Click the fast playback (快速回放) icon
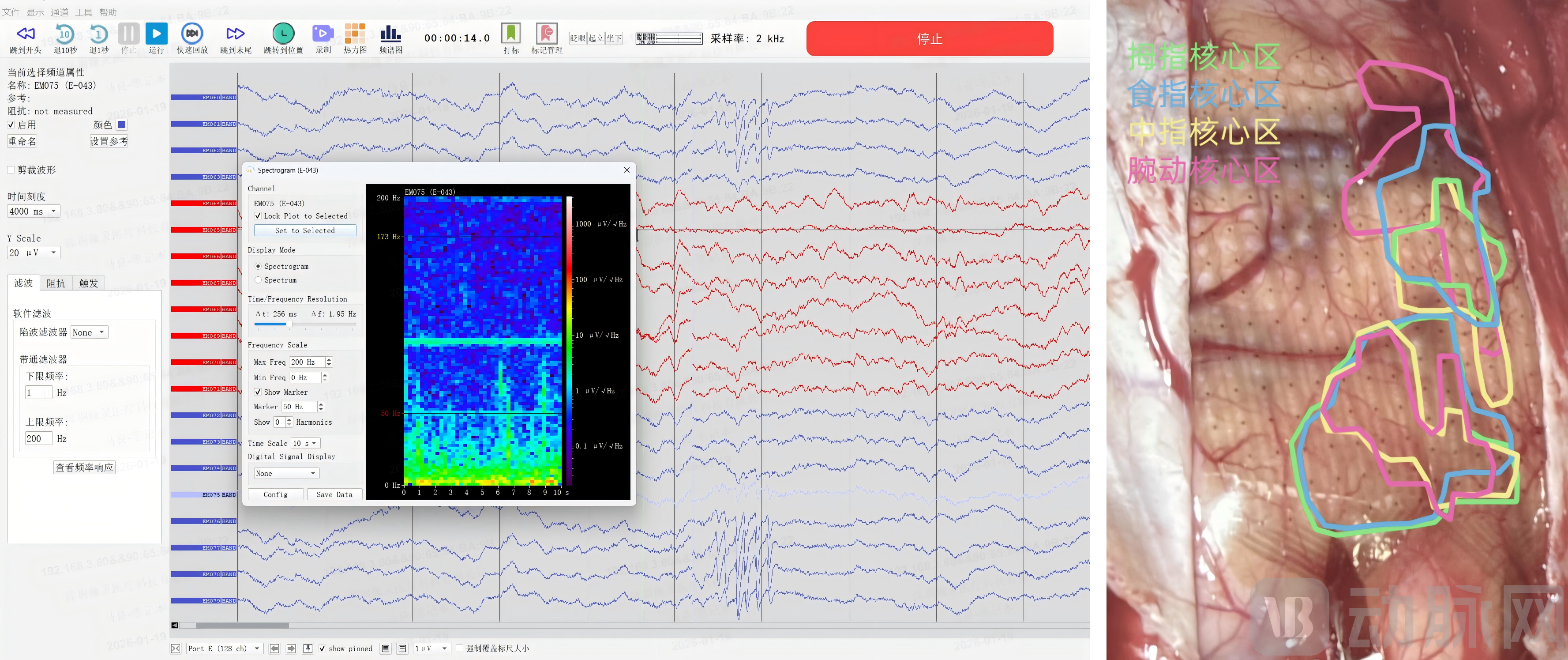This screenshot has height=660, width=1568. click(x=192, y=34)
